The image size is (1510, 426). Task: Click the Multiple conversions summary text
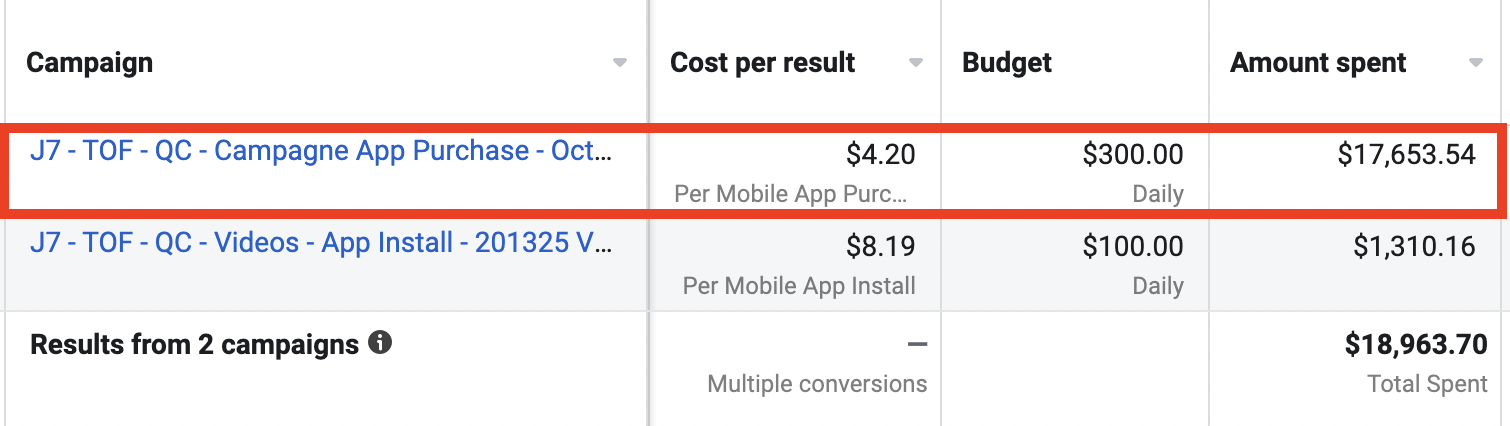[817, 383]
